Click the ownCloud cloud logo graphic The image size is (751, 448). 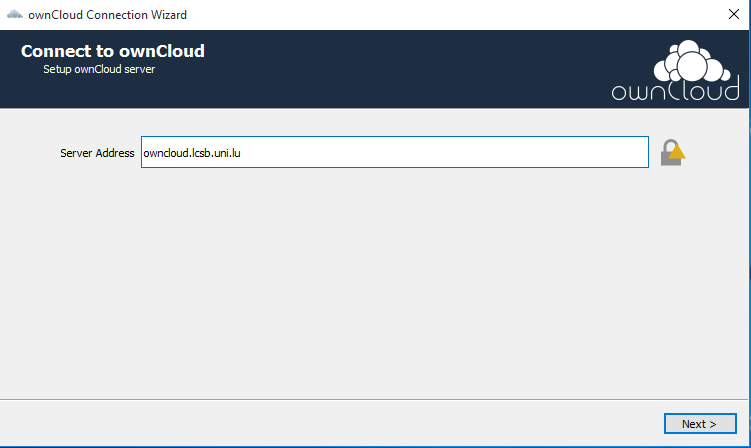coord(688,62)
